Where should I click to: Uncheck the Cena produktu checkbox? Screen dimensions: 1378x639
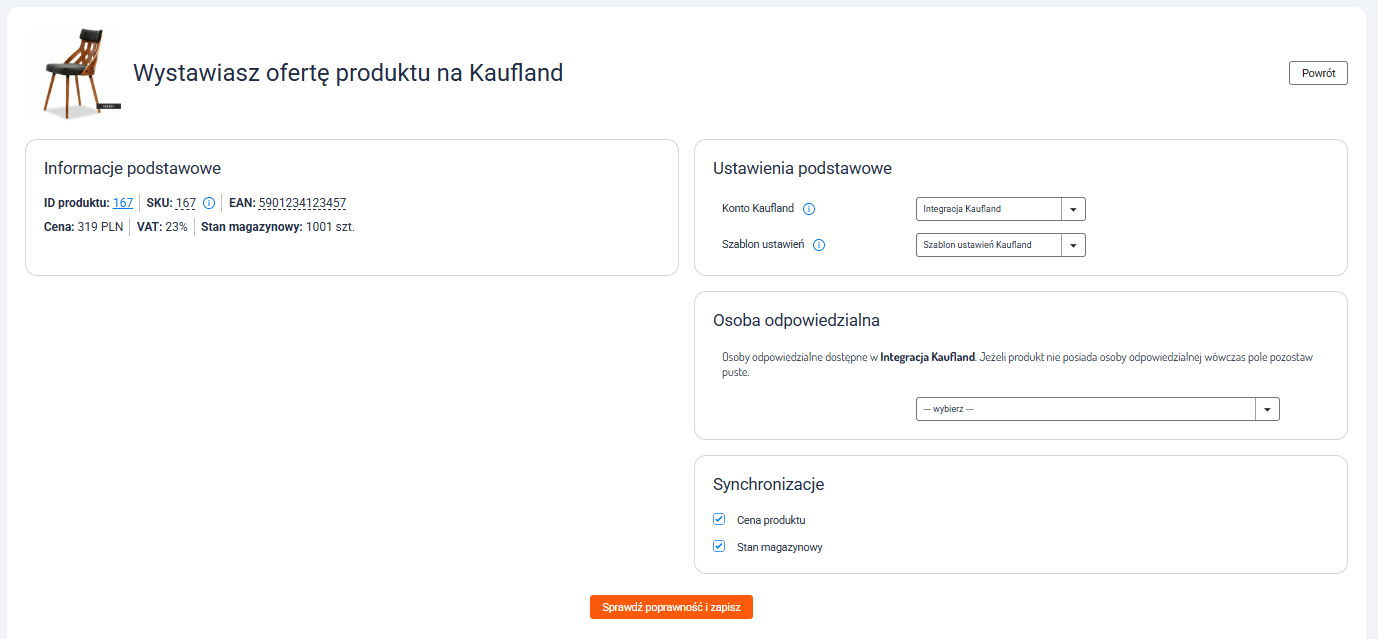coord(719,520)
